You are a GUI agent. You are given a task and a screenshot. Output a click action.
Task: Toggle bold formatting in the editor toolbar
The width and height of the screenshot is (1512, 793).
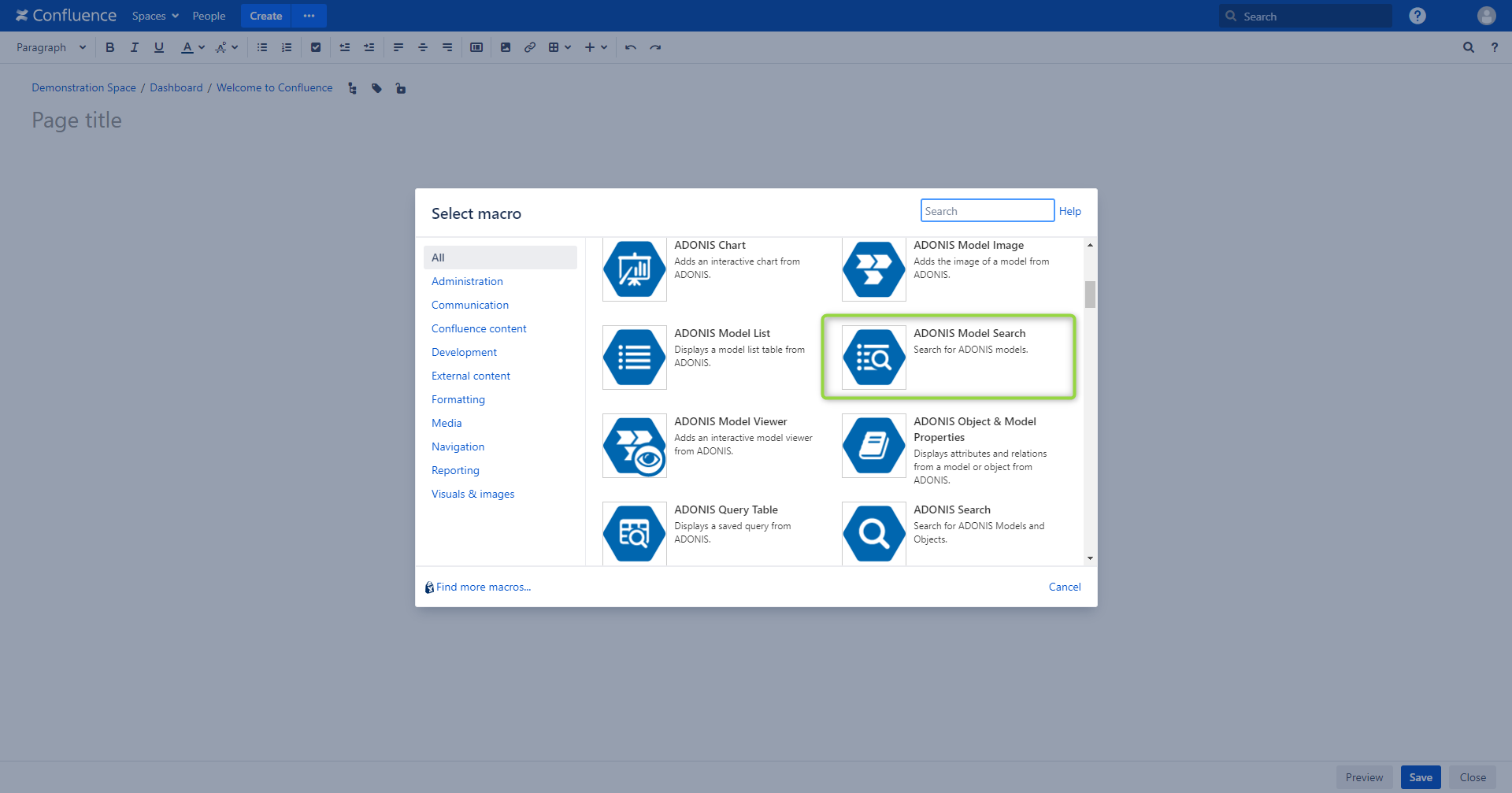[x=110, y=47]
